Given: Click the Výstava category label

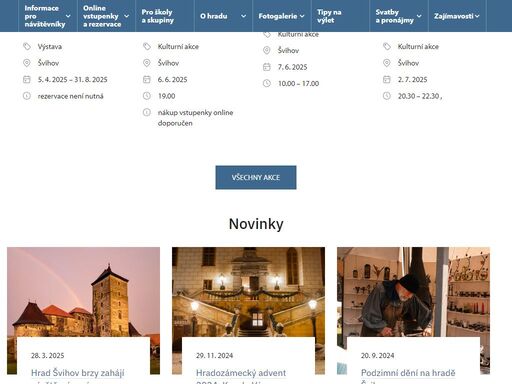Looking at the screenshot, I should (x=50, y=47).
